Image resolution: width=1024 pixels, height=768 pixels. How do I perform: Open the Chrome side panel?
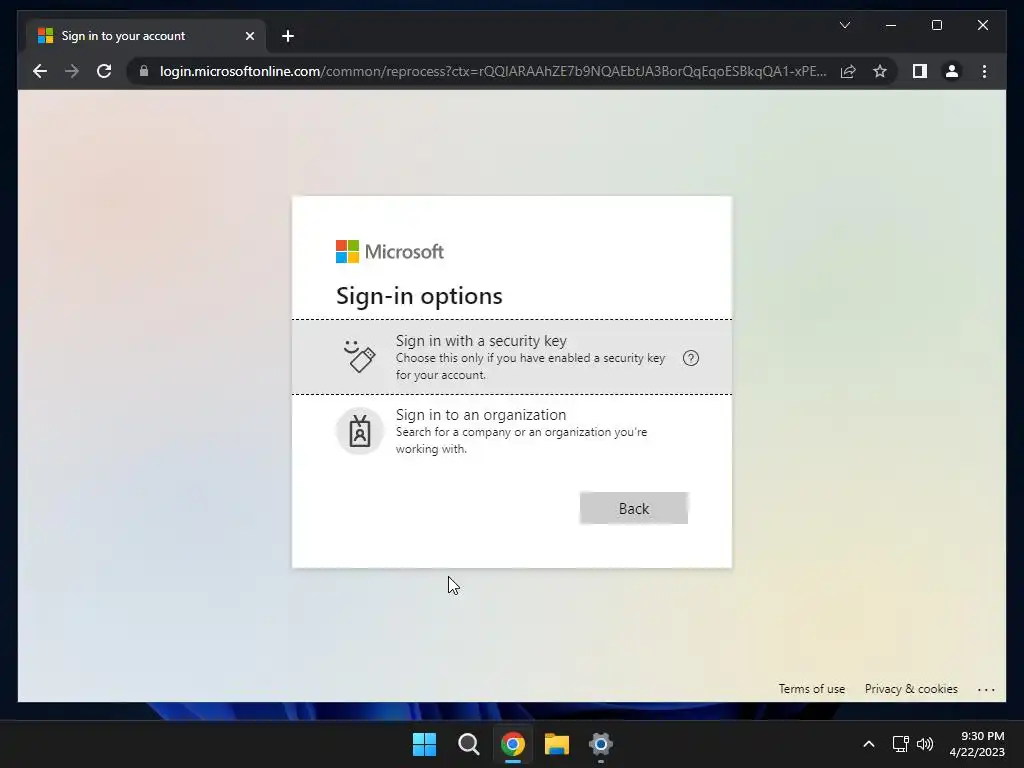pyautogui.click(x=920, y=71)
